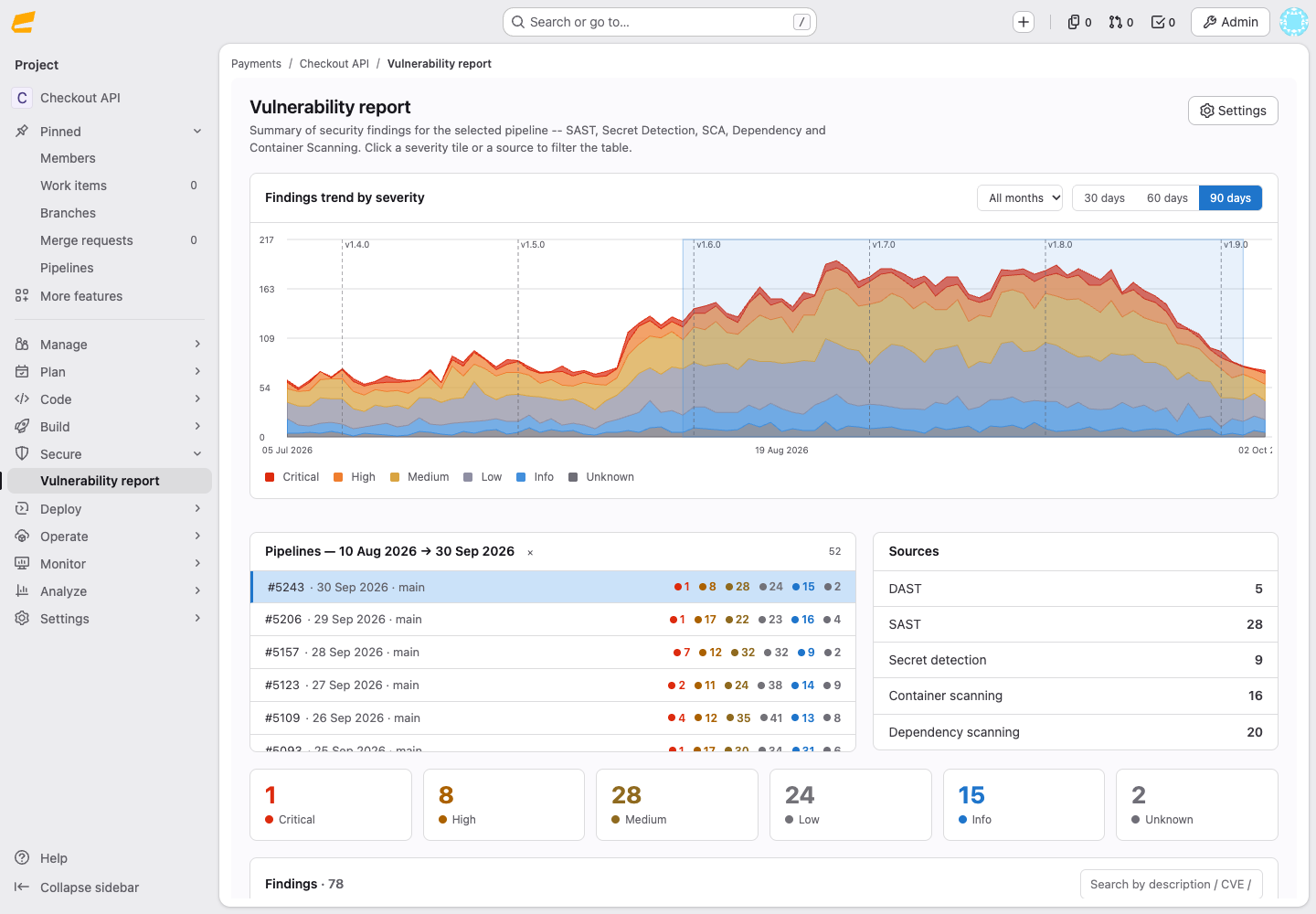Expand the Code section chevron
This screenshot has height=914, width=1316.
coord(197,399)
